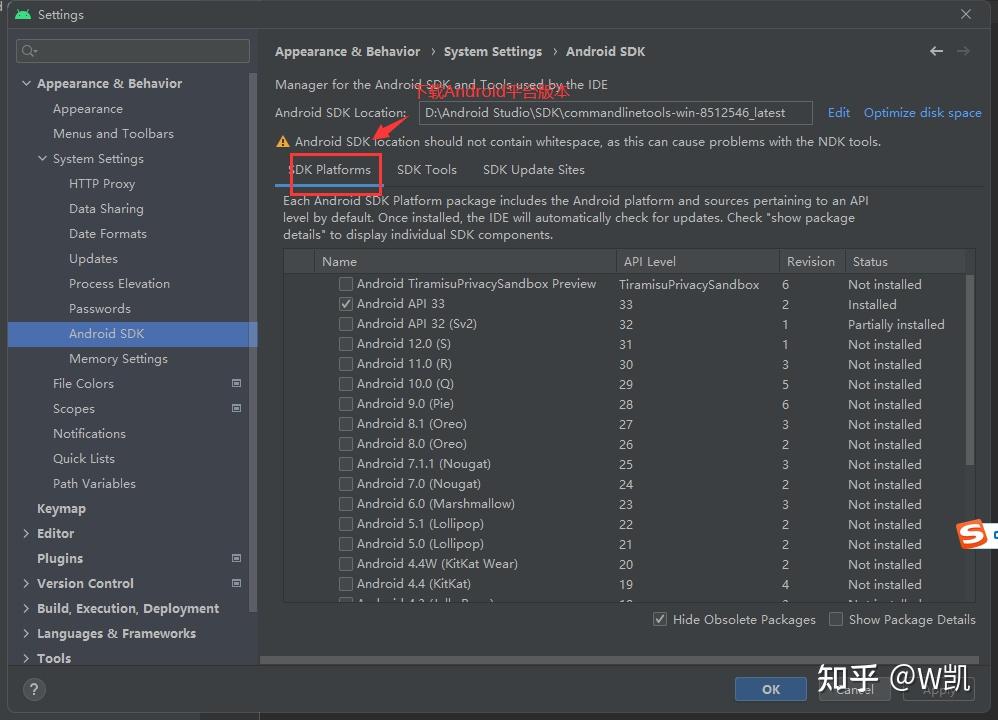Enable Show Package Details
This screenshot has height=720, width=998.
836,619
